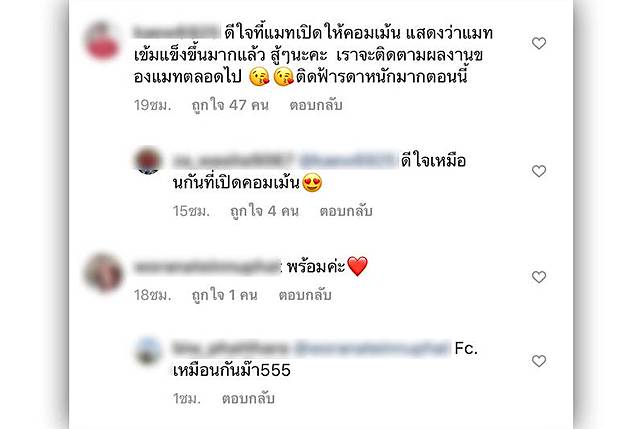Screen dimensions: 644x429
Task: Open blurred username of the first comment
Action: (x=177, y=32)
